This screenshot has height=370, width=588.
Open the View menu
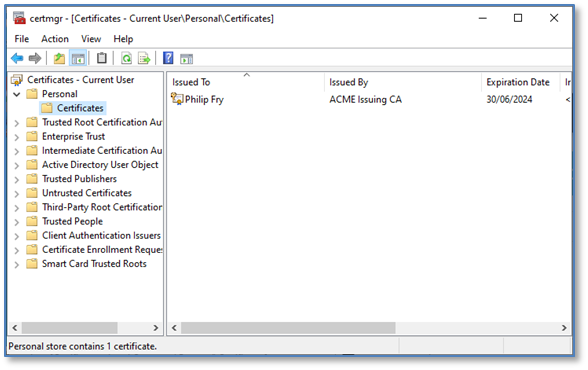[x=91, y=39]
